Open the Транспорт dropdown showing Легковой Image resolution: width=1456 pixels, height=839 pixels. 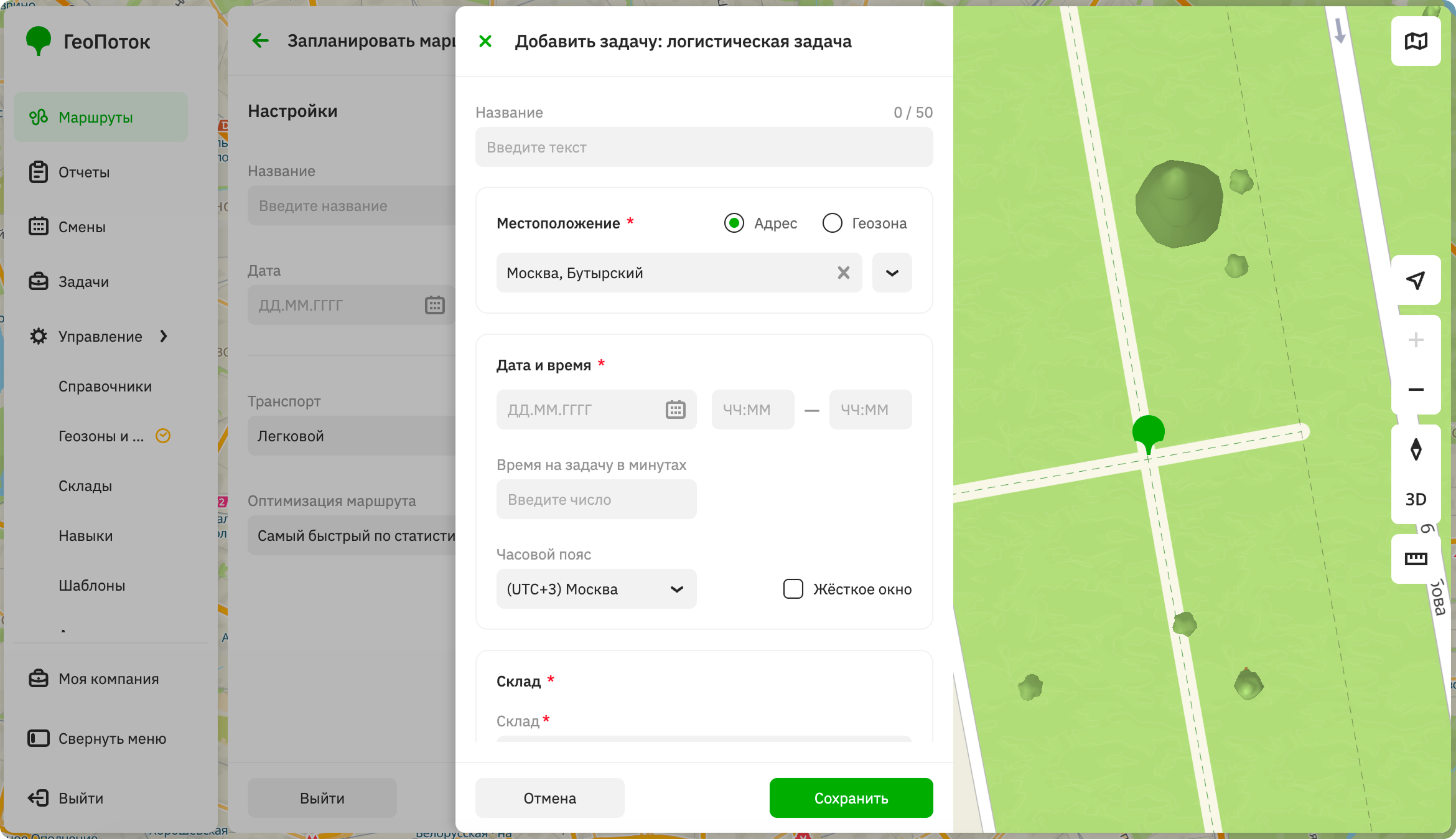click(352, 436)
